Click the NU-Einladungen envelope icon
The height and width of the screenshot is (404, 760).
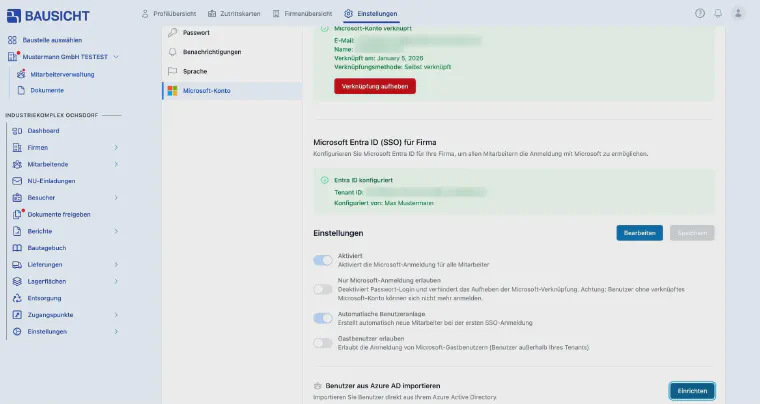(x=17, y=181)
